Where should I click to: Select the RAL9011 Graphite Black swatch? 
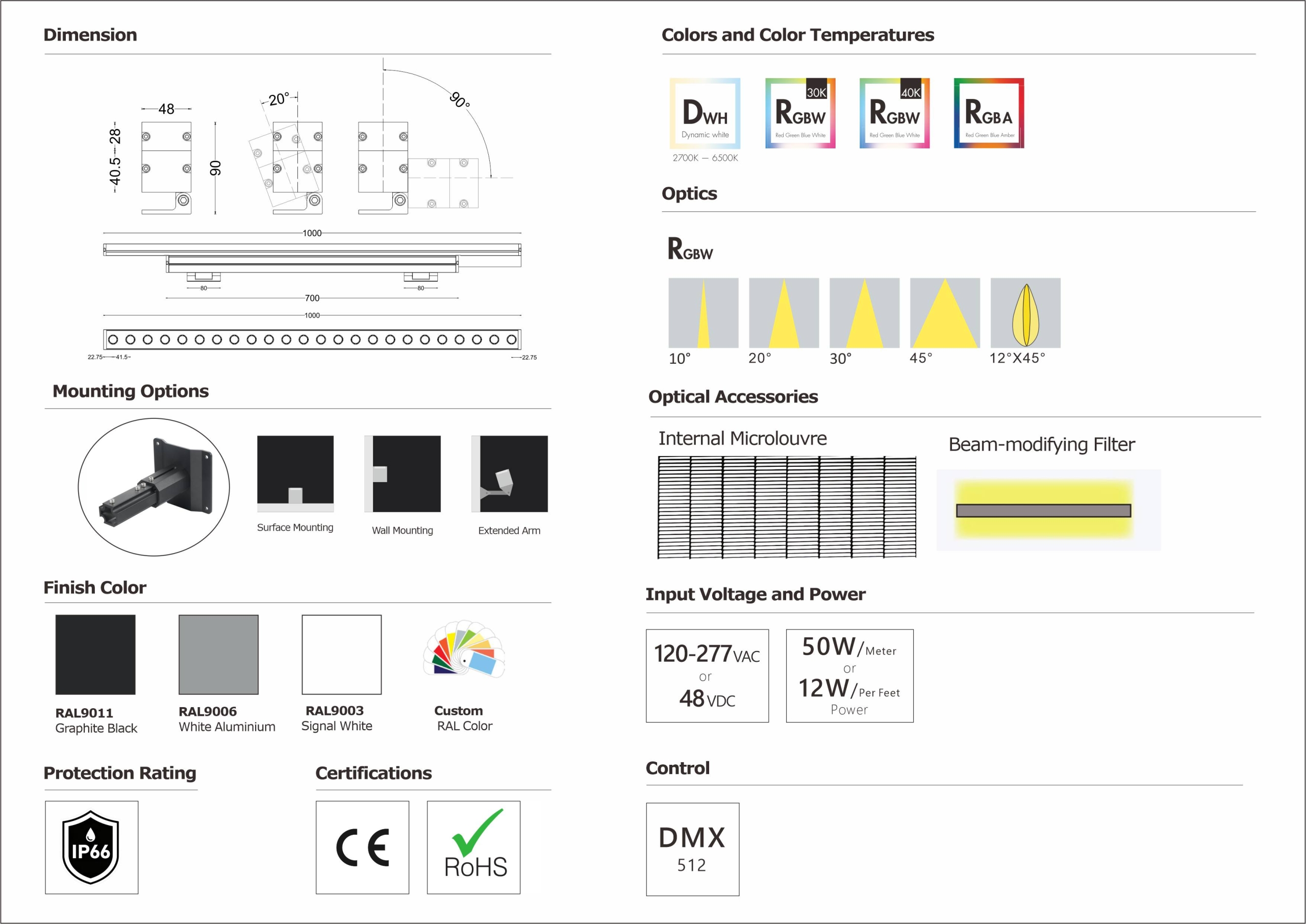(95, 654)
